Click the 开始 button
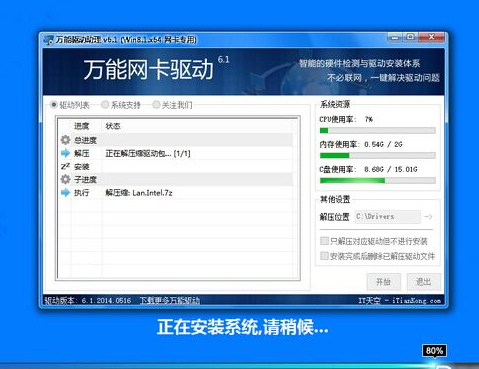 coord(383,282)
